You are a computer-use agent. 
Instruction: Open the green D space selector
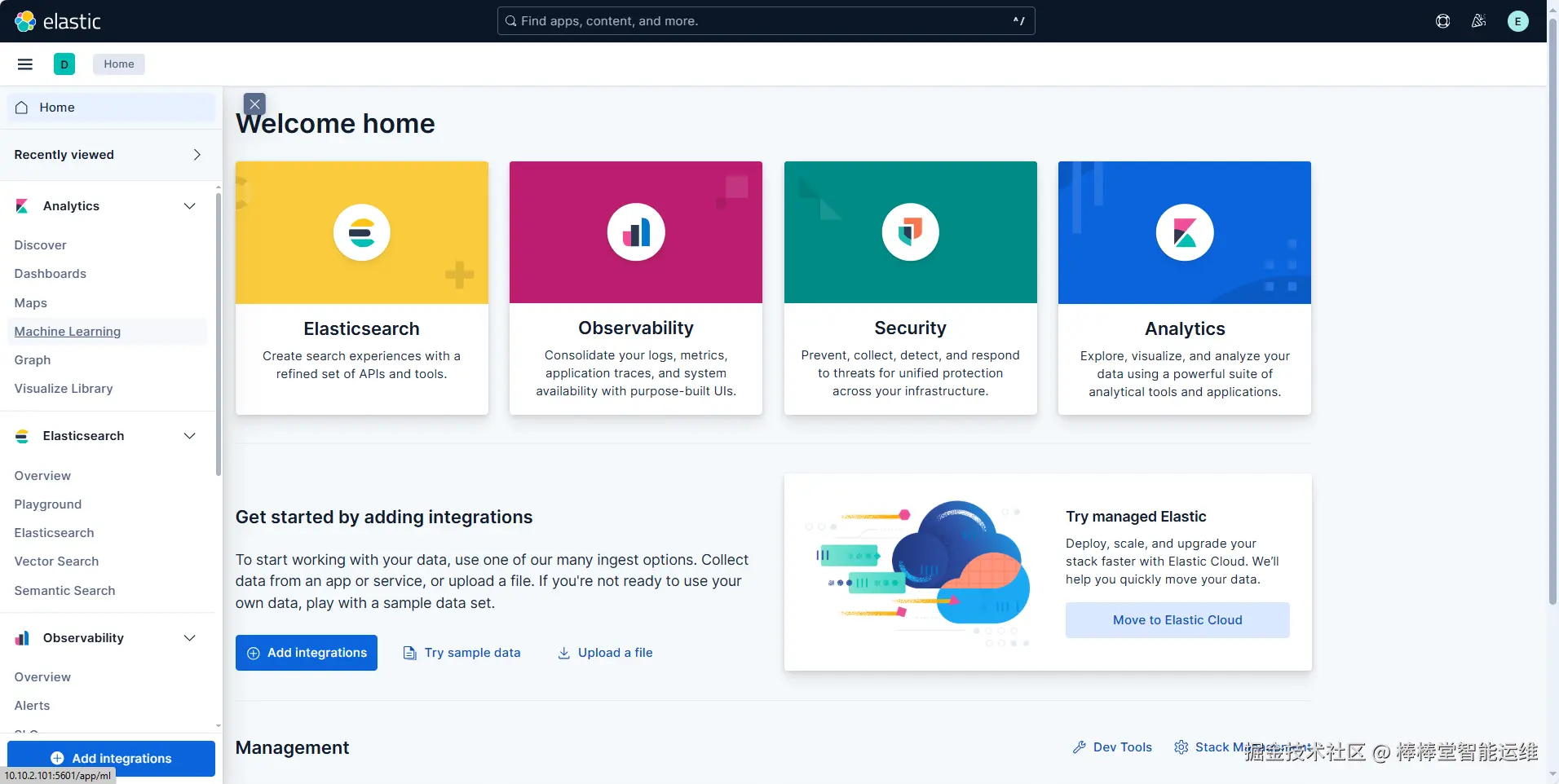pyautogui.click(x=64, y=64)
